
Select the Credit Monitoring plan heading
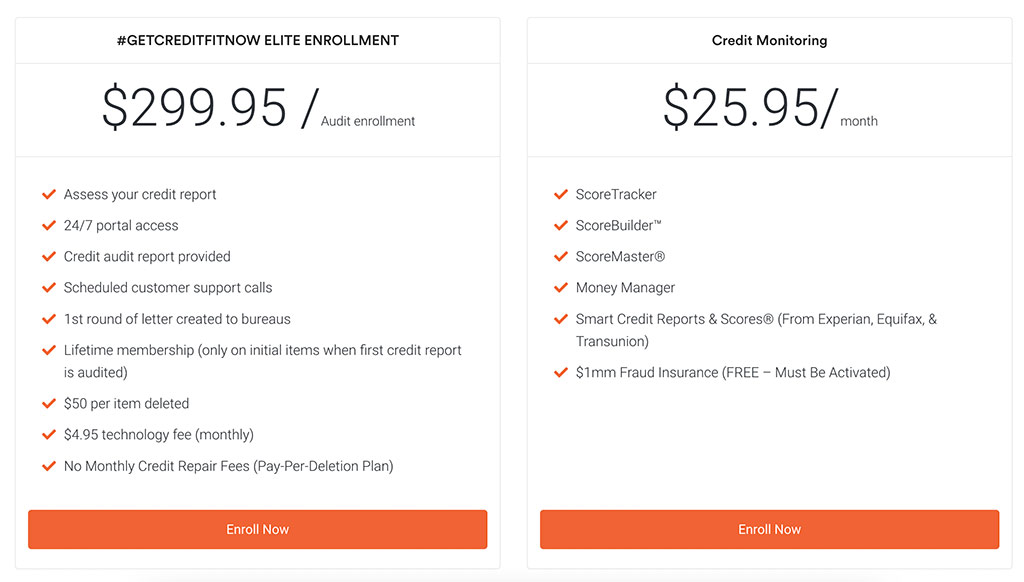tap(769, 41)
